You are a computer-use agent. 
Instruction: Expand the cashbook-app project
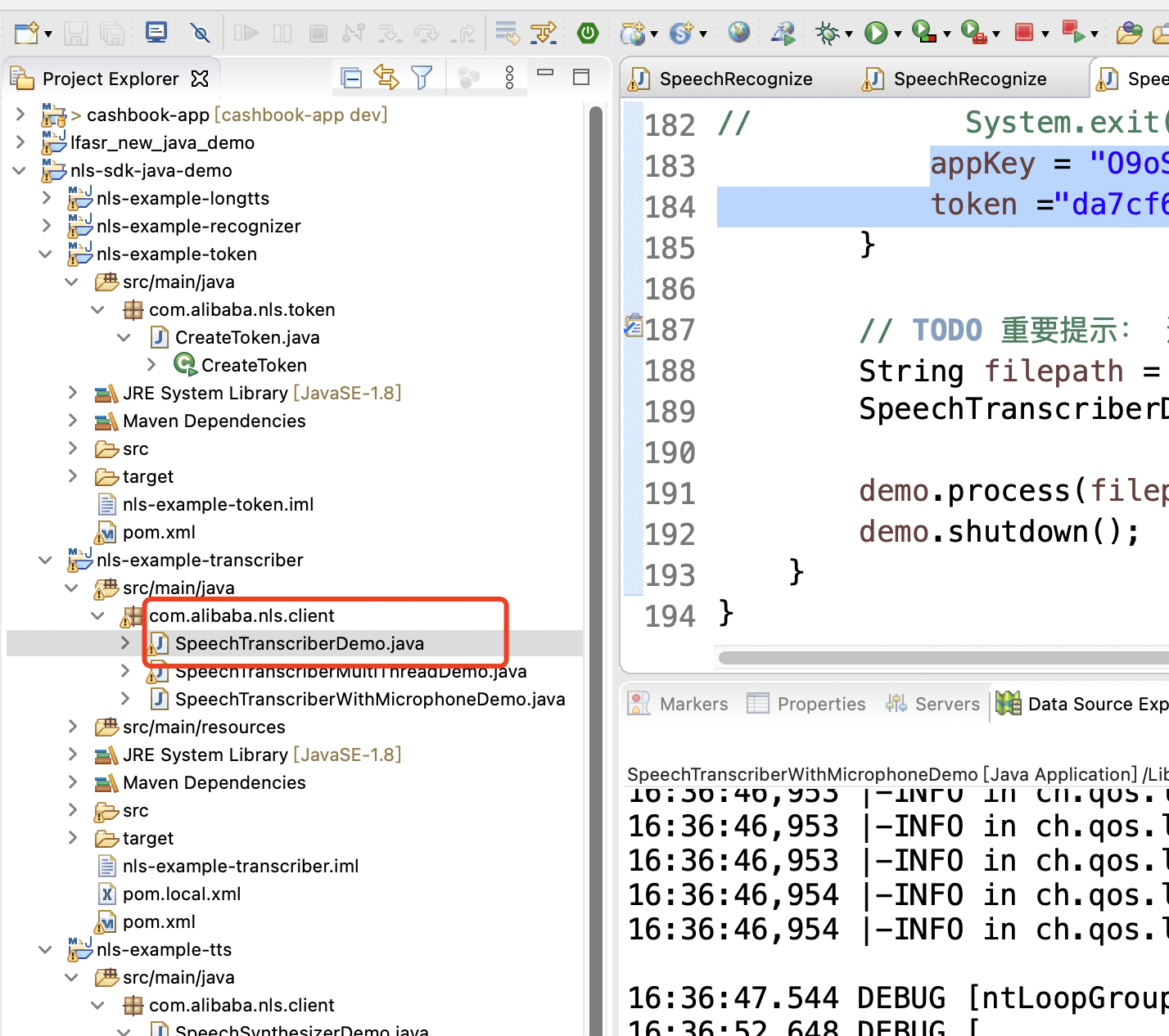click(20, 115)
